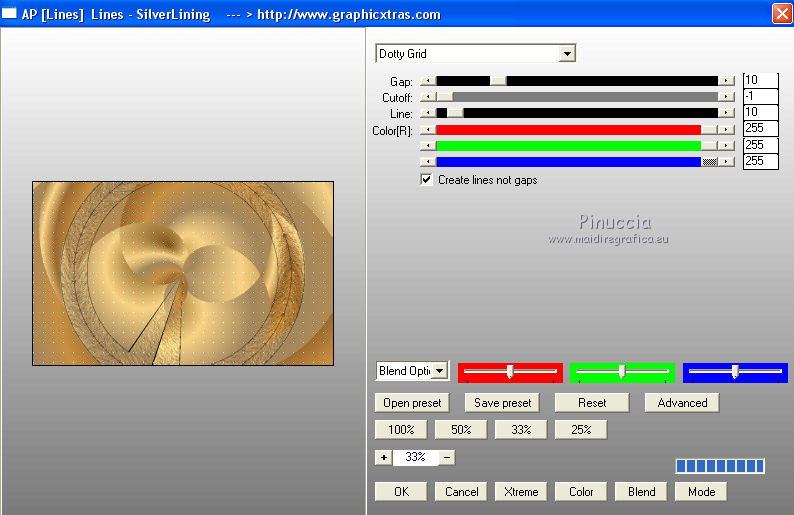Adjust the red blend slider handle
The width and height of the screenshot is (794, 515).
510,372
